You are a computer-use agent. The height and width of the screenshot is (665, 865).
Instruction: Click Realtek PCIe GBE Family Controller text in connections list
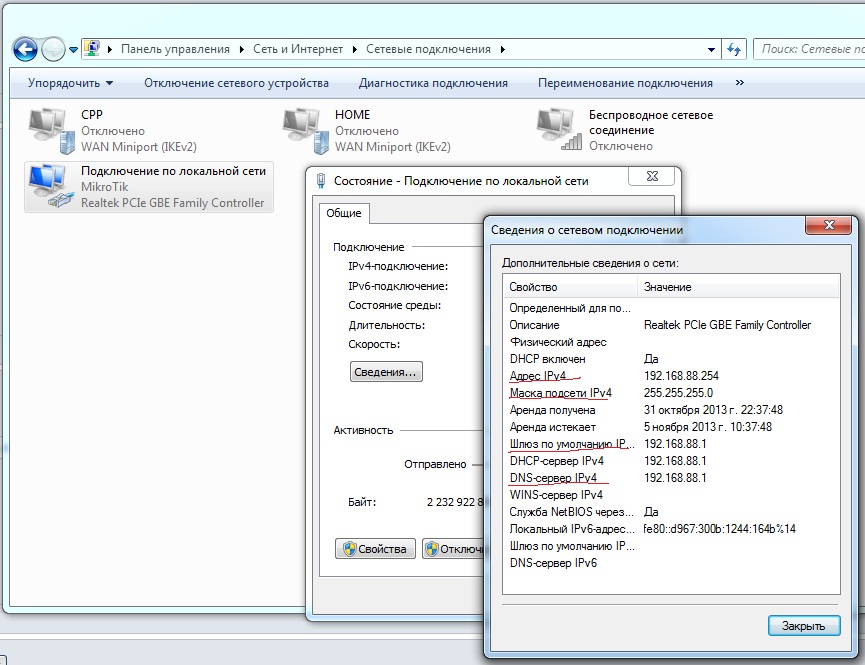[173, 203]
